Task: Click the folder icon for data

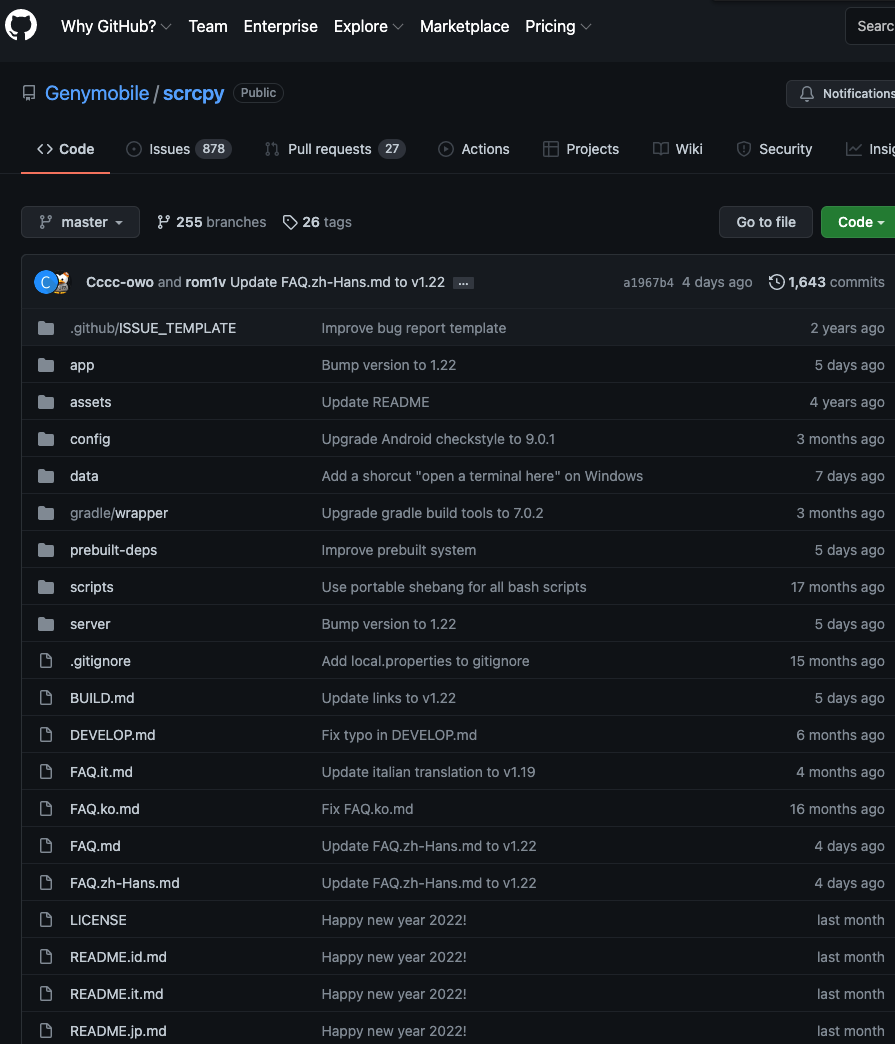Action: pos(46,476)
